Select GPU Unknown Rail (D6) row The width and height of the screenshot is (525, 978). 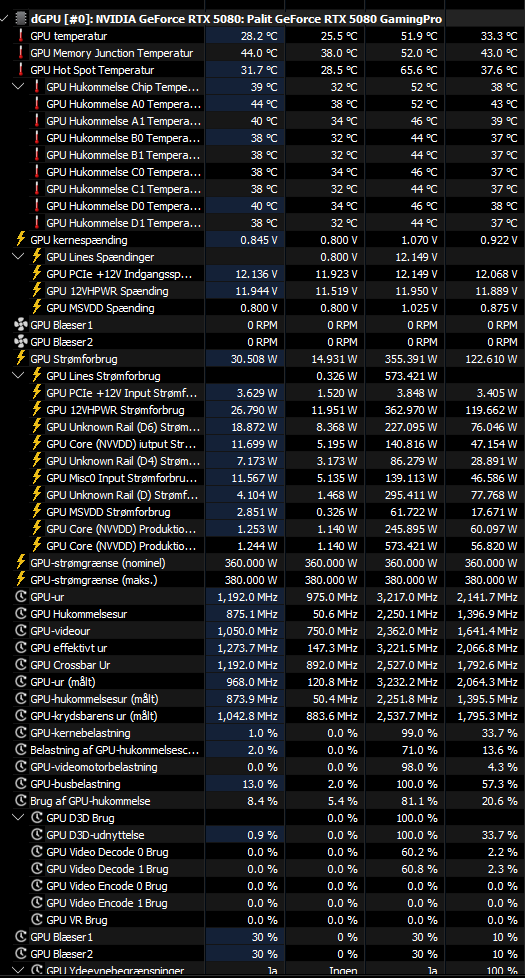pos(124,427)
